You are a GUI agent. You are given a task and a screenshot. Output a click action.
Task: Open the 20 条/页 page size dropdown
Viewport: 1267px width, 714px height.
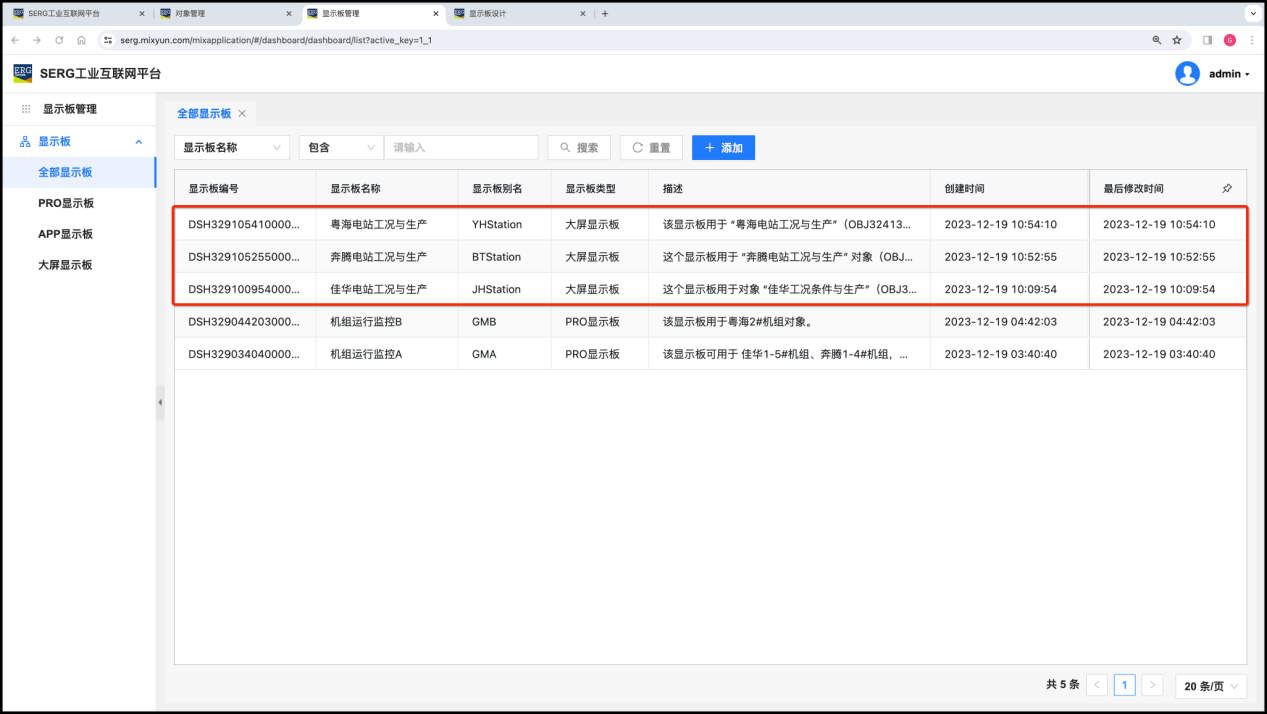coord(1211,685)
